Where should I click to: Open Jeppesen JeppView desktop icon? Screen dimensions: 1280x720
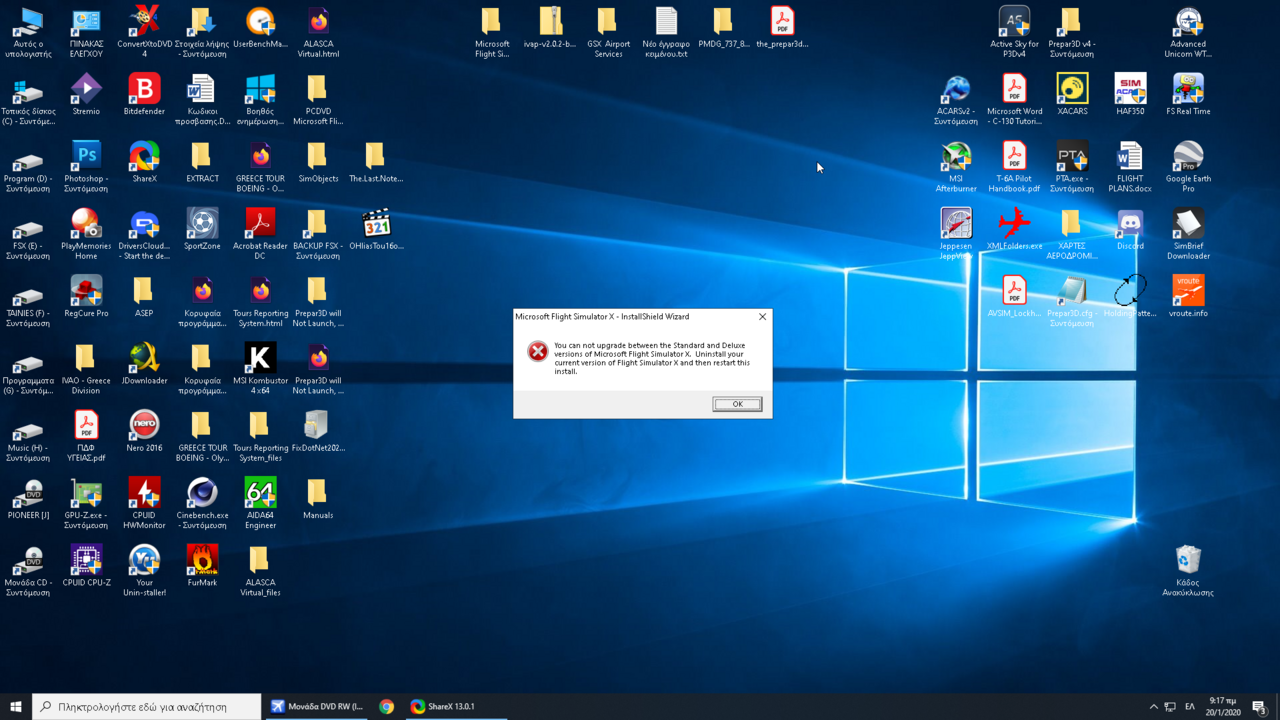point(956,233)
